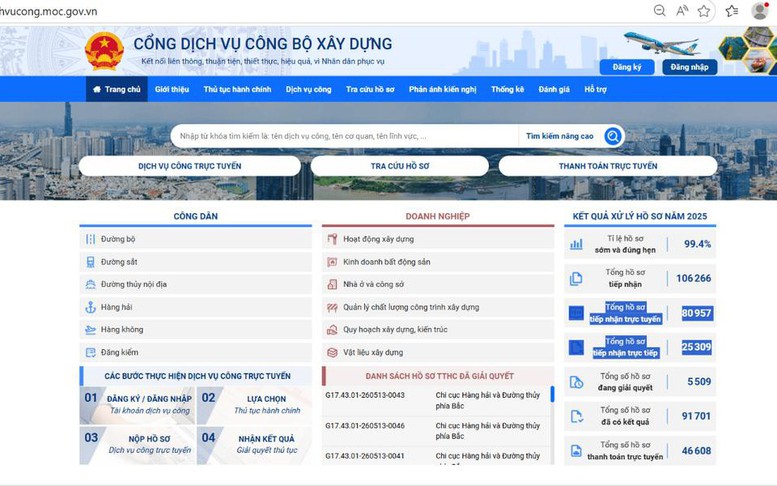The width and height of the screenshot is (777, 486).
Task: Click icon beside hồ sơ đã có kết quả
Action: click(576, 416)
